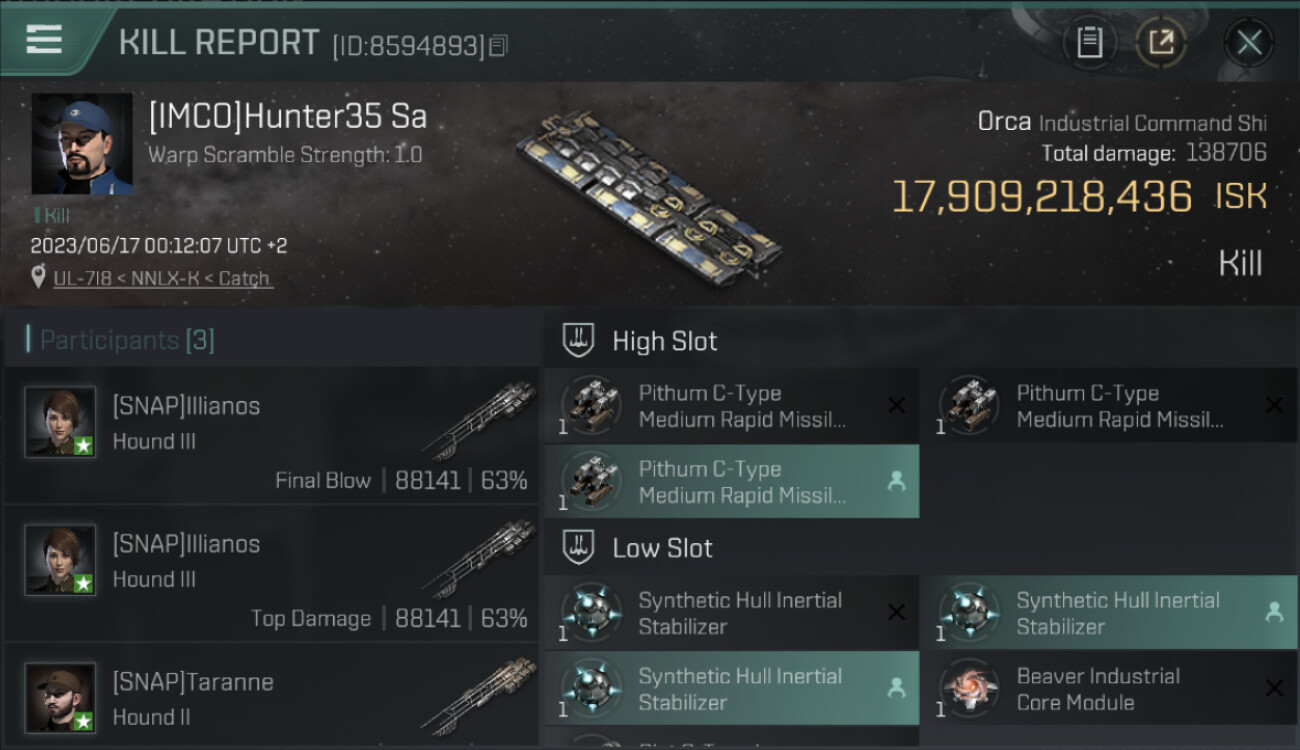Select the Top Damage participant row
Viewport: 1300px width, 750px height.
271,574
